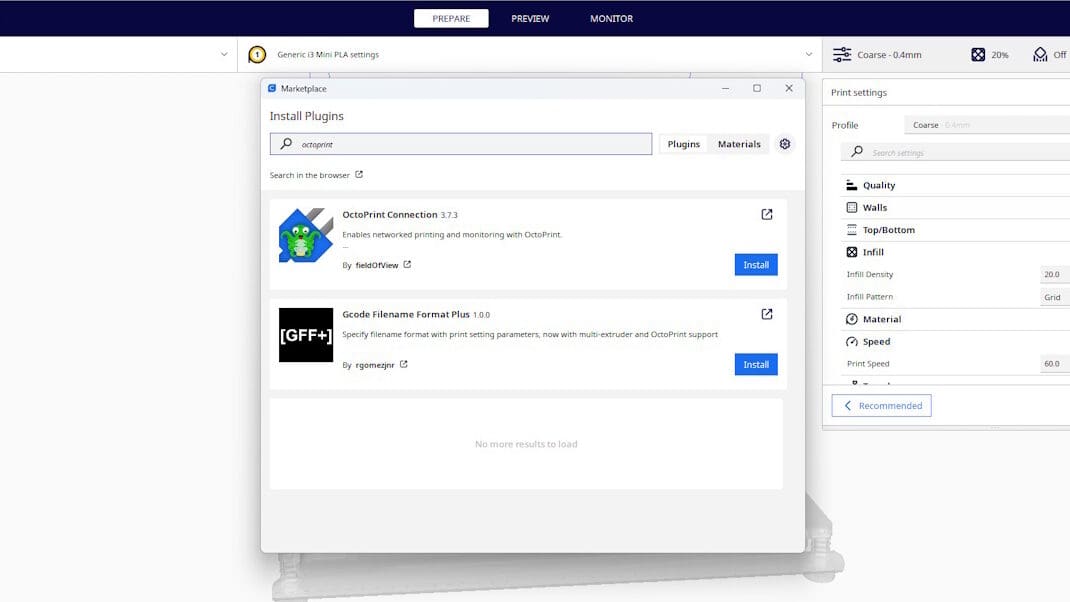Screen dimensions: 1070x602
Task: Click the 'Install Plugins' heading
Action: (x=306, y=116)
